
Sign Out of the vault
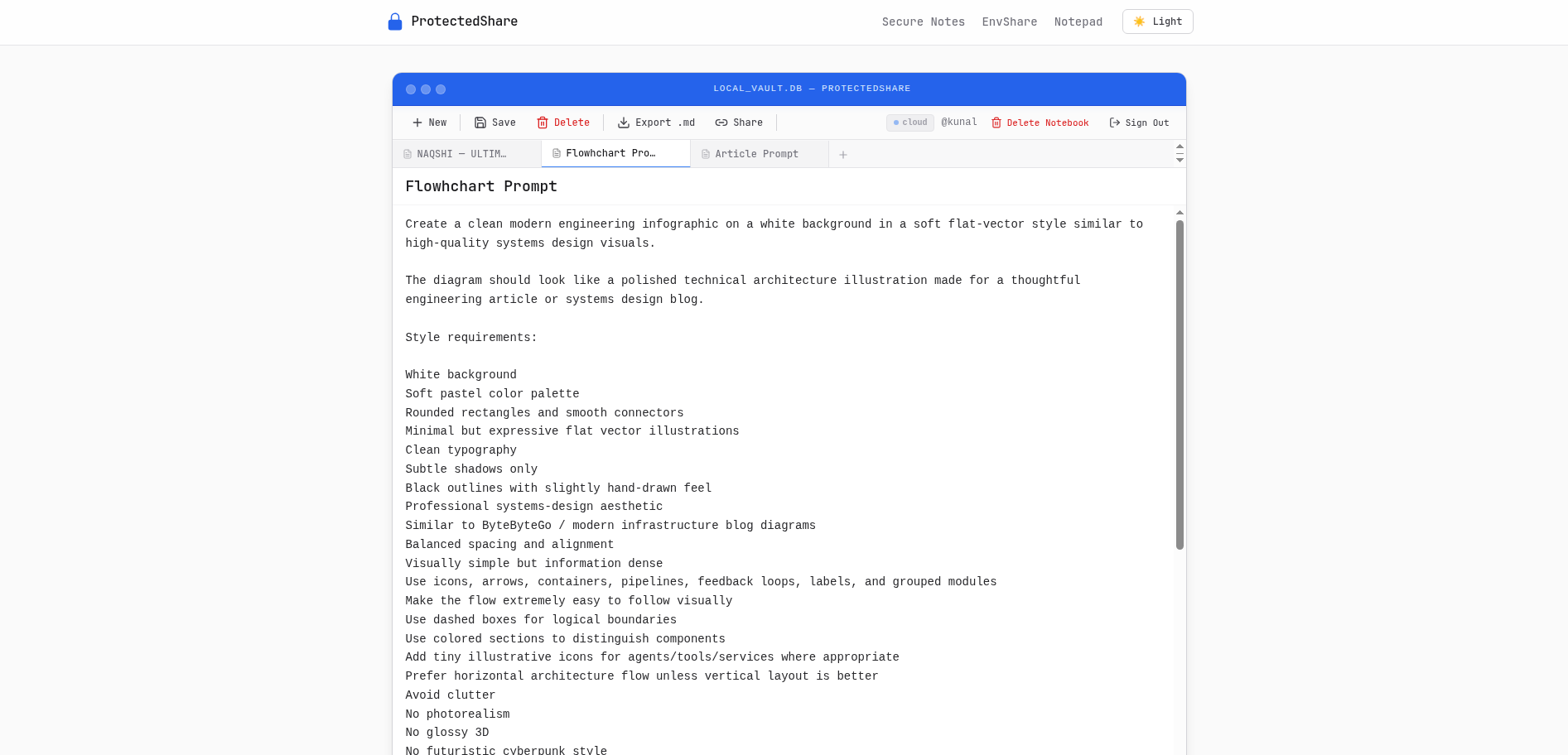click(x=1139, y=123)
